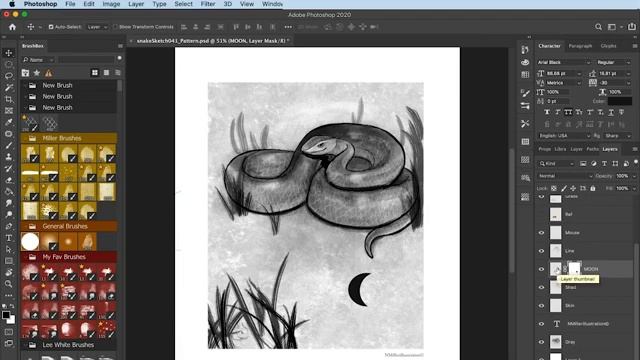Click the Character text color swatch

pyautogui.click(x=620, y=101)
